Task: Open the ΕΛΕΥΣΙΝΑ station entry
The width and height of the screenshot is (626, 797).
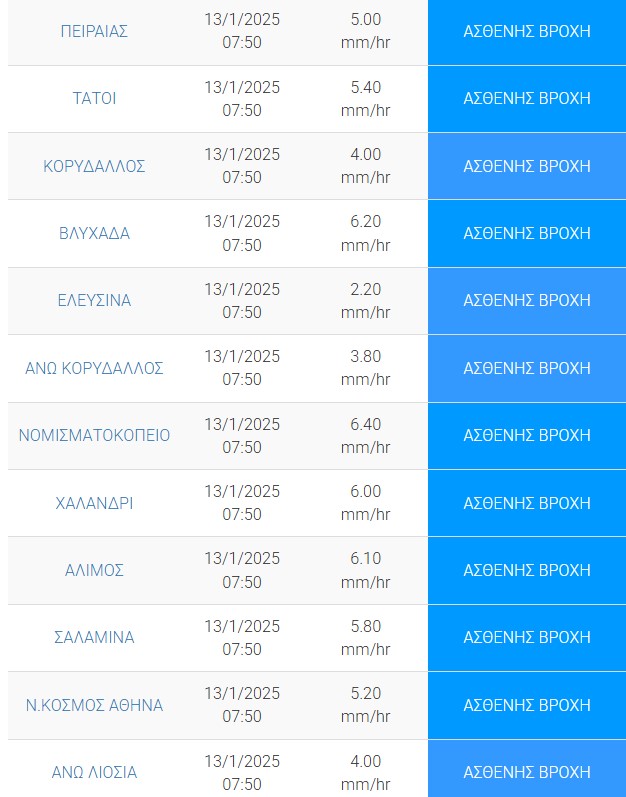Action: (x=94, y=300)
